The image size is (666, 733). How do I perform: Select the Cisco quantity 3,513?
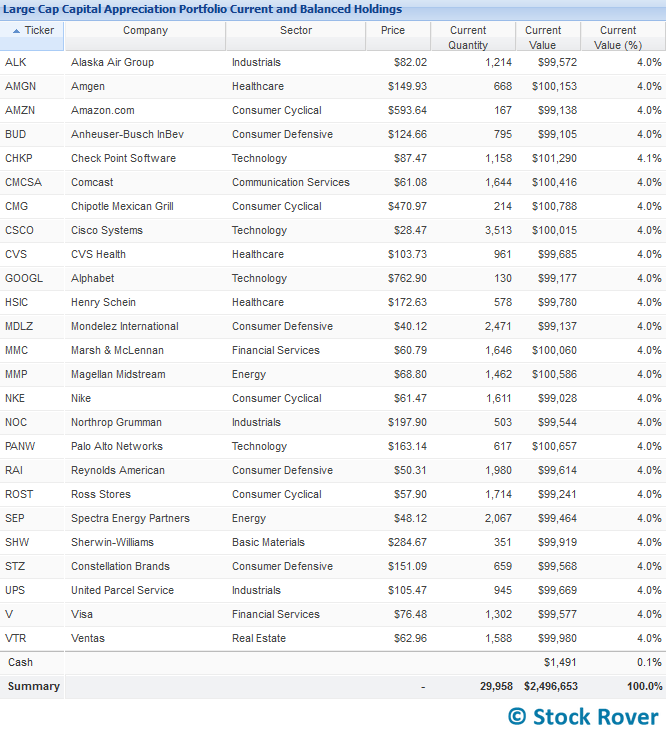pos(498,230)
